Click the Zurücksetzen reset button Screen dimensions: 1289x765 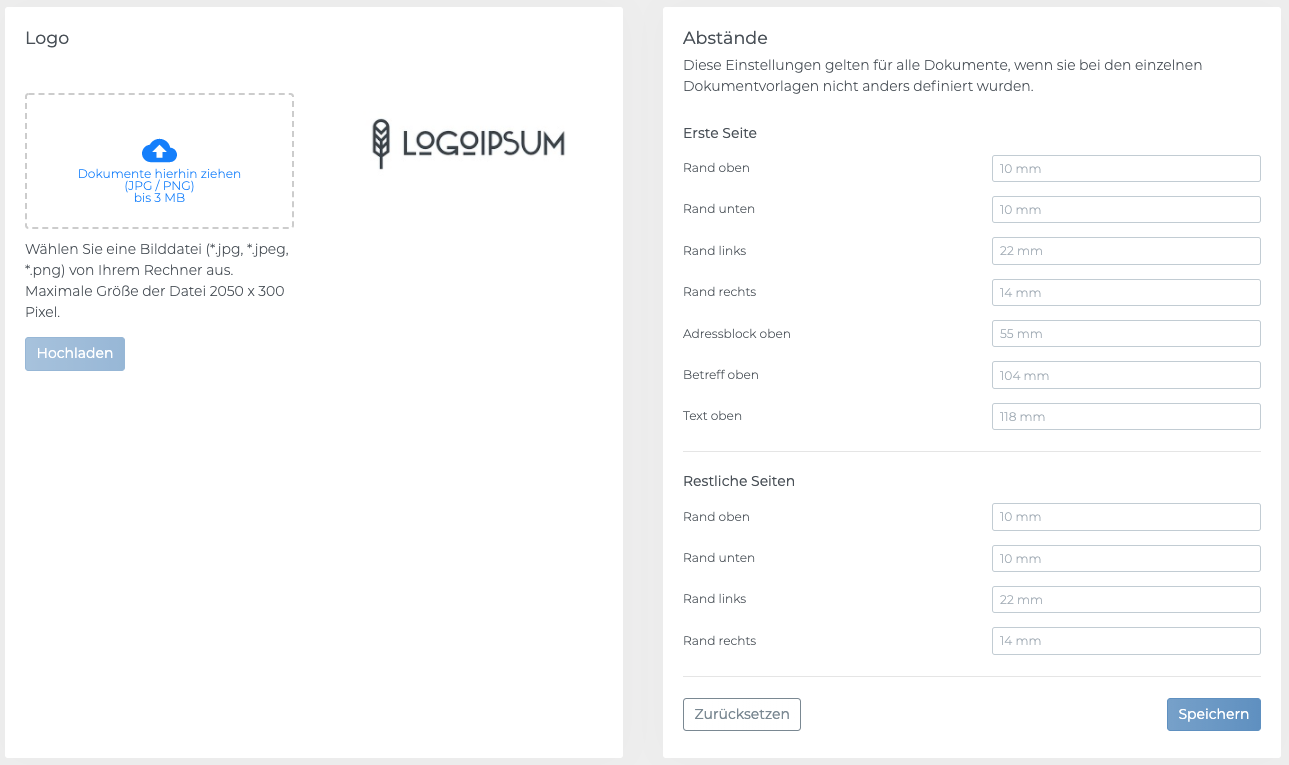click(x=741, y=714)
